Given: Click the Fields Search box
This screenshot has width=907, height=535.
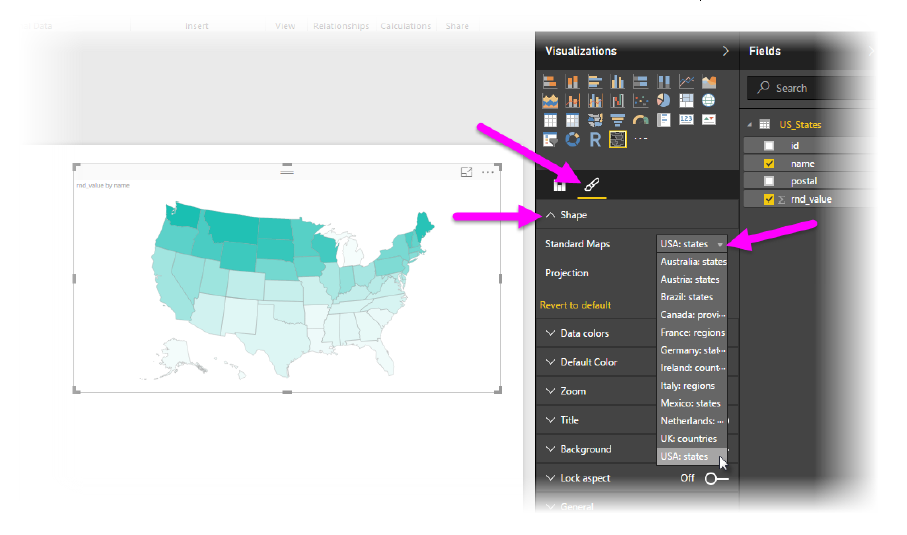Looking at the screenshot, I should [810, 88].
